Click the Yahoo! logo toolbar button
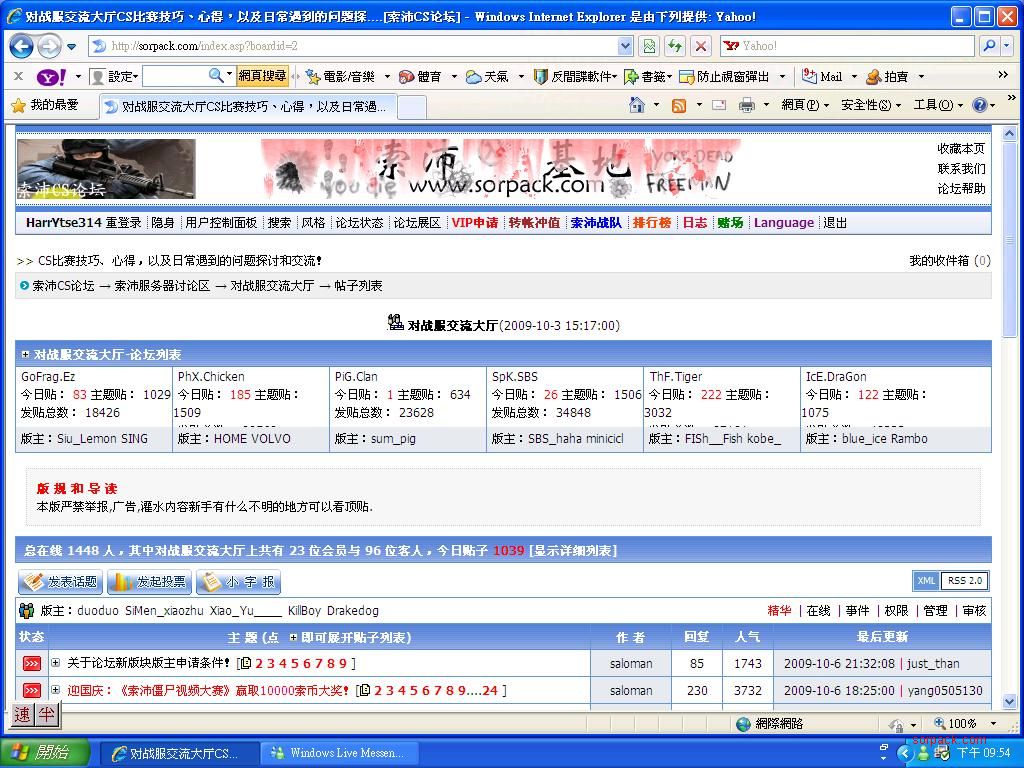Screen dimensions: 1024x768 tap(51, 76)
